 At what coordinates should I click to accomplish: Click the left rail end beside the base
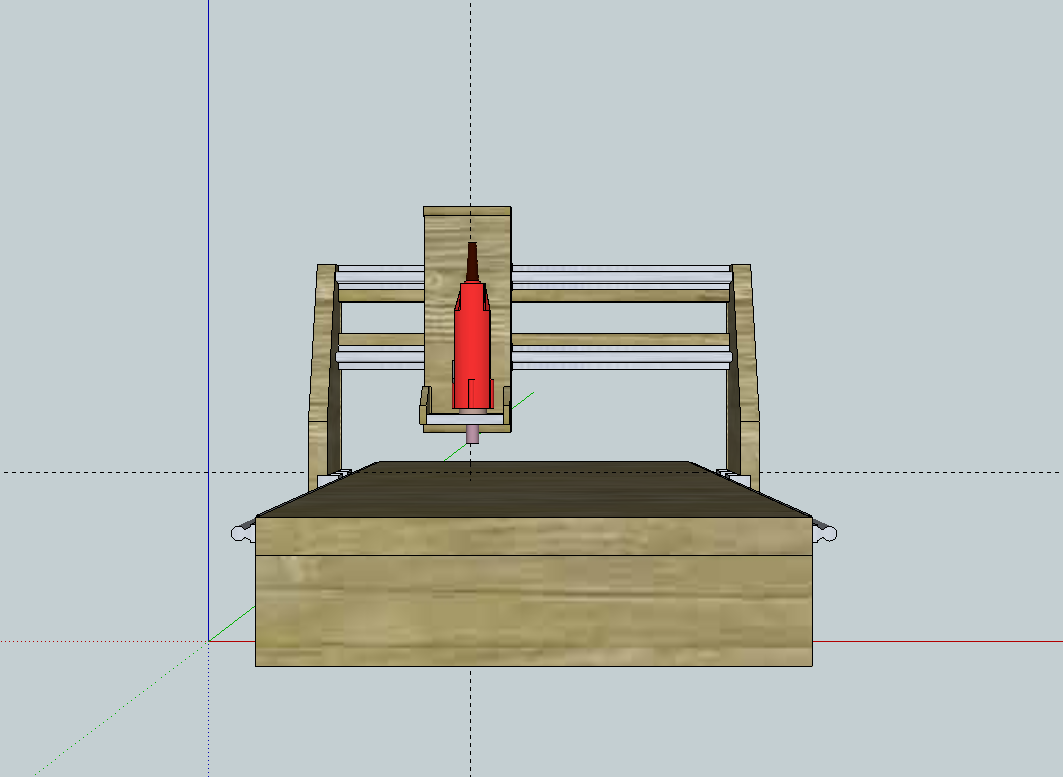click(243, 532)
